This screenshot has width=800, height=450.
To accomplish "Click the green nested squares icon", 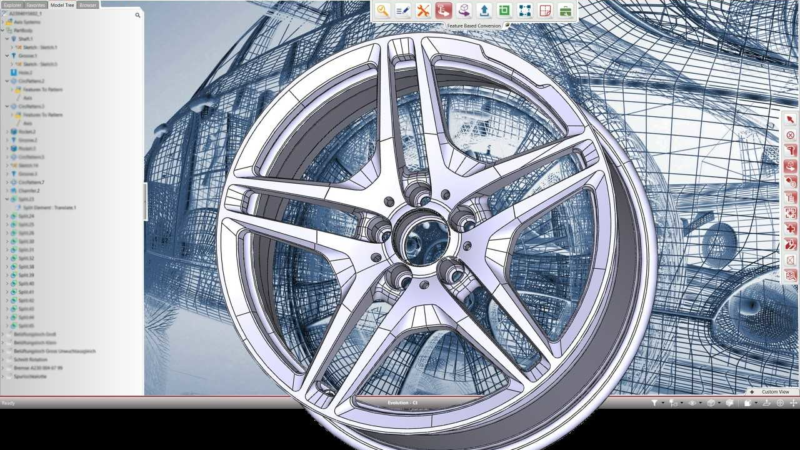I will pos(505,11).
